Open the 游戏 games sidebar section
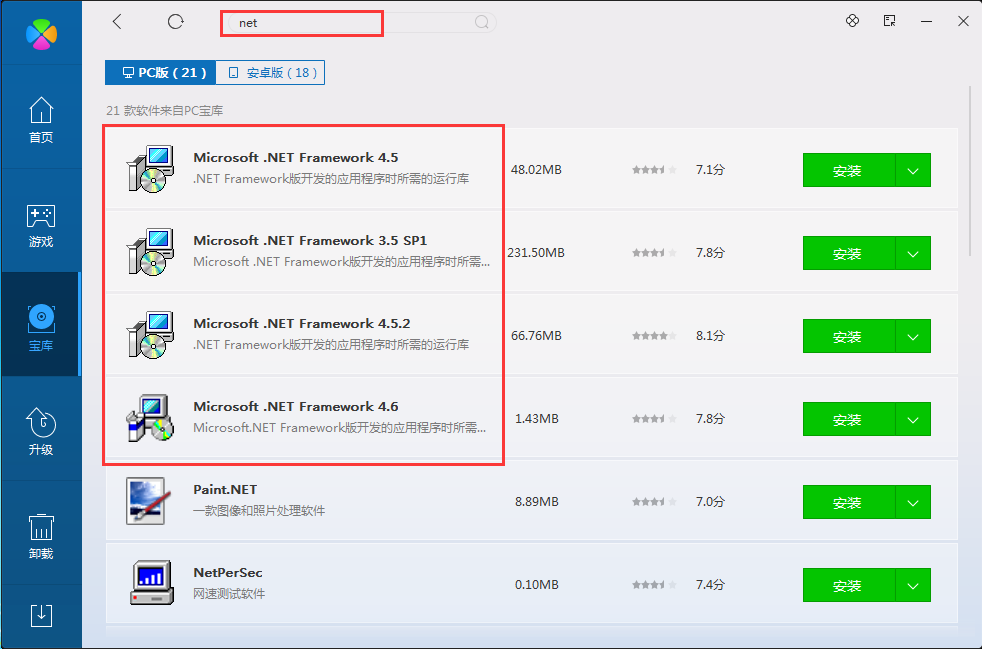 pos(41,225)
